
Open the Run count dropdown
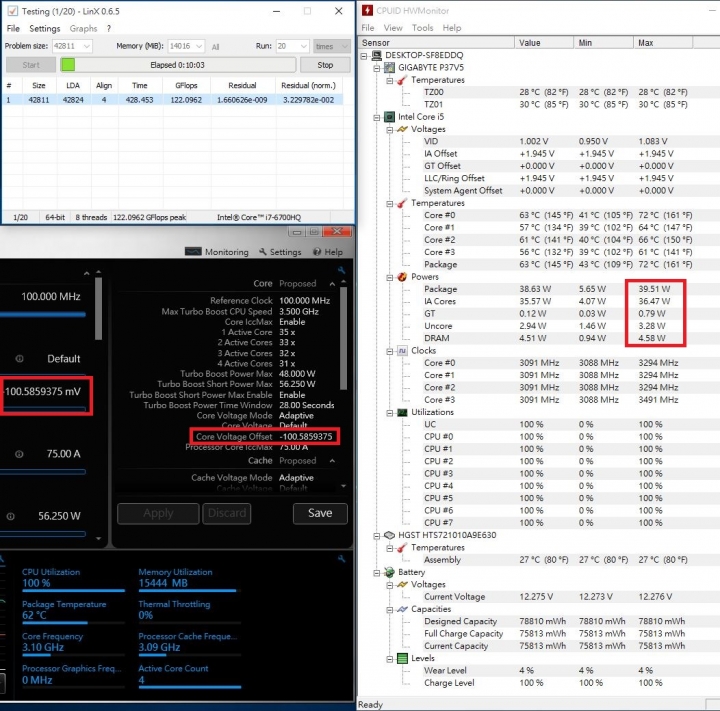(292, 46)
